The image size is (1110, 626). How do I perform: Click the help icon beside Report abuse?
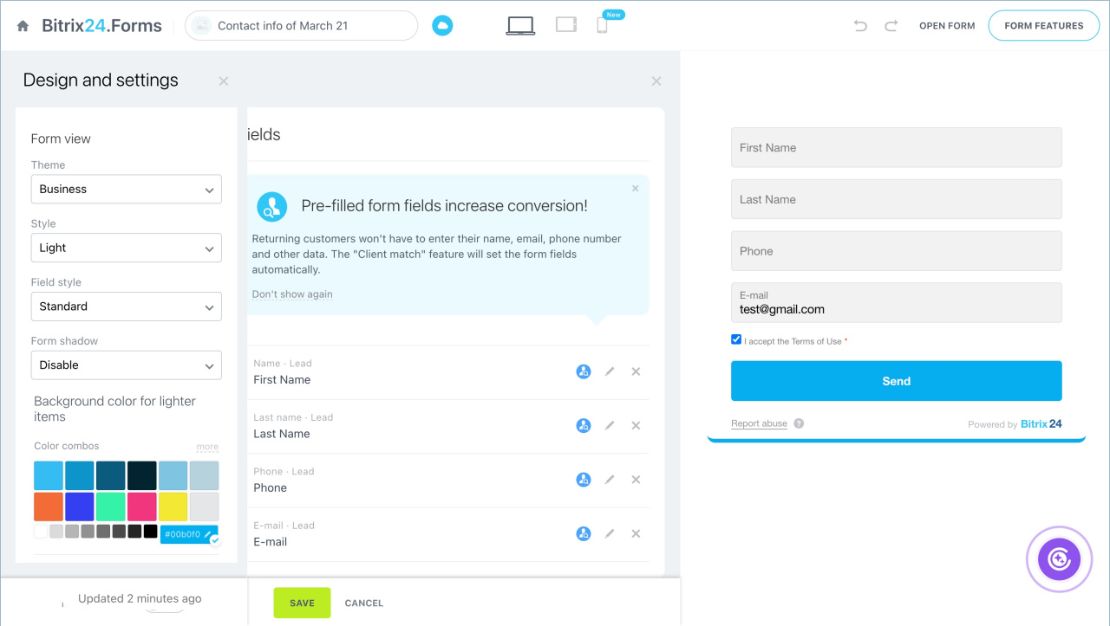(x=799, y=423)
